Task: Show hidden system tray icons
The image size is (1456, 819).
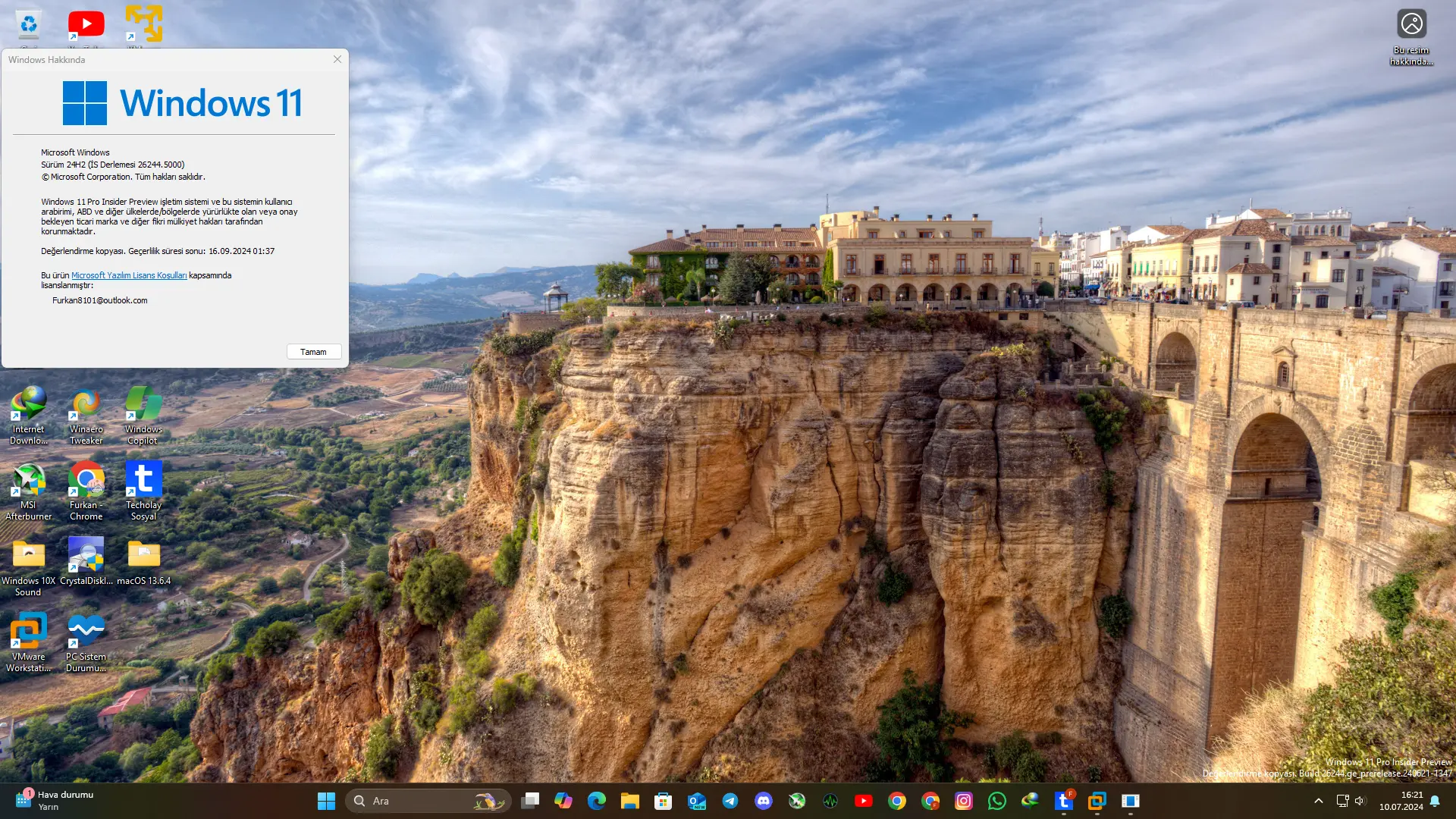Action: [1319, 801]
